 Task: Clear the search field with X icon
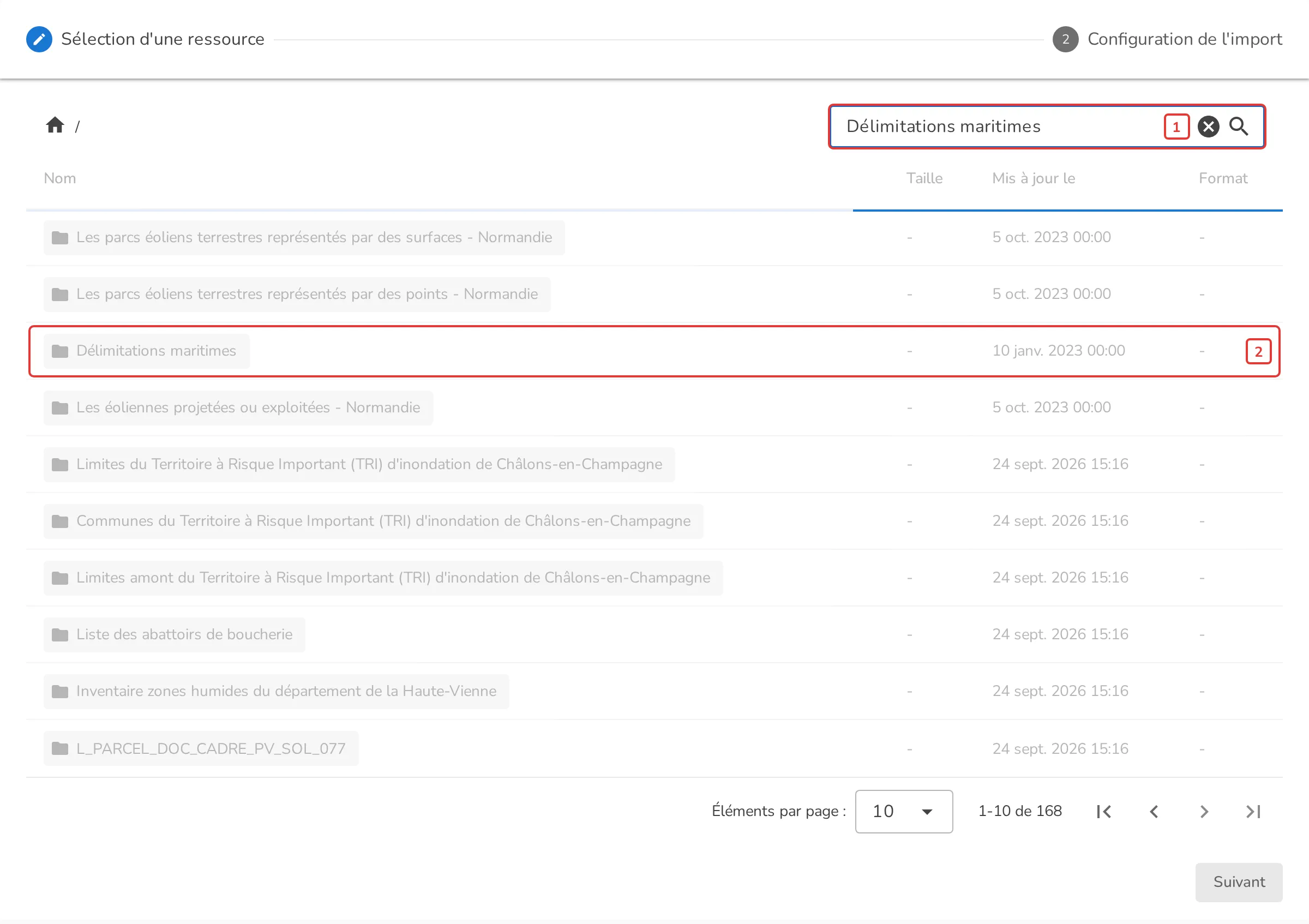[1208, 127]
